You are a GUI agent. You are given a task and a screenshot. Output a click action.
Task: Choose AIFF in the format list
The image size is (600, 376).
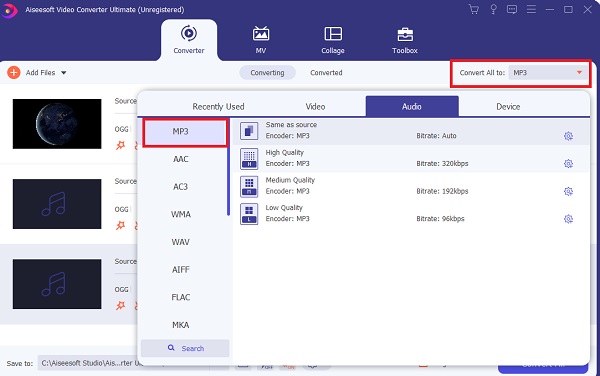(181, 270)
